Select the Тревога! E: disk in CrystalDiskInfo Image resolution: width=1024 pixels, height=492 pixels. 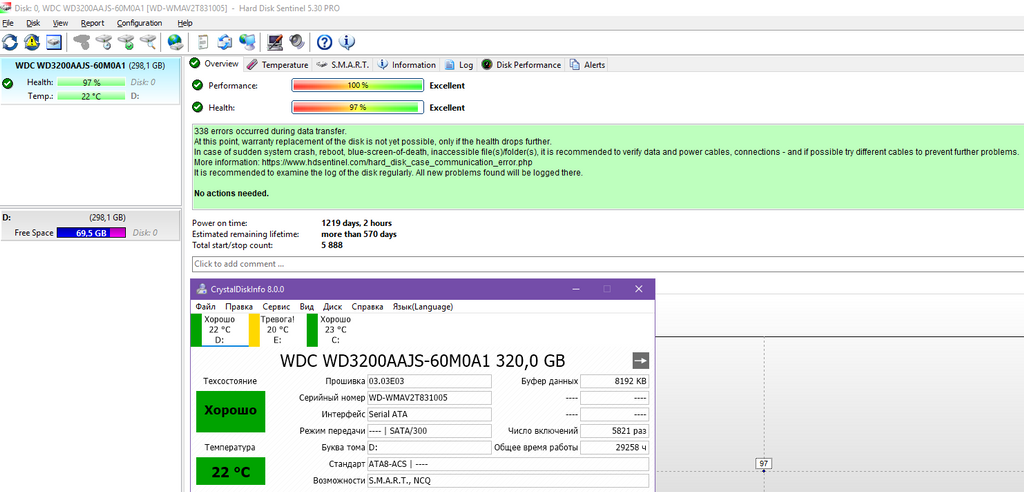click(x=277, y=330)
